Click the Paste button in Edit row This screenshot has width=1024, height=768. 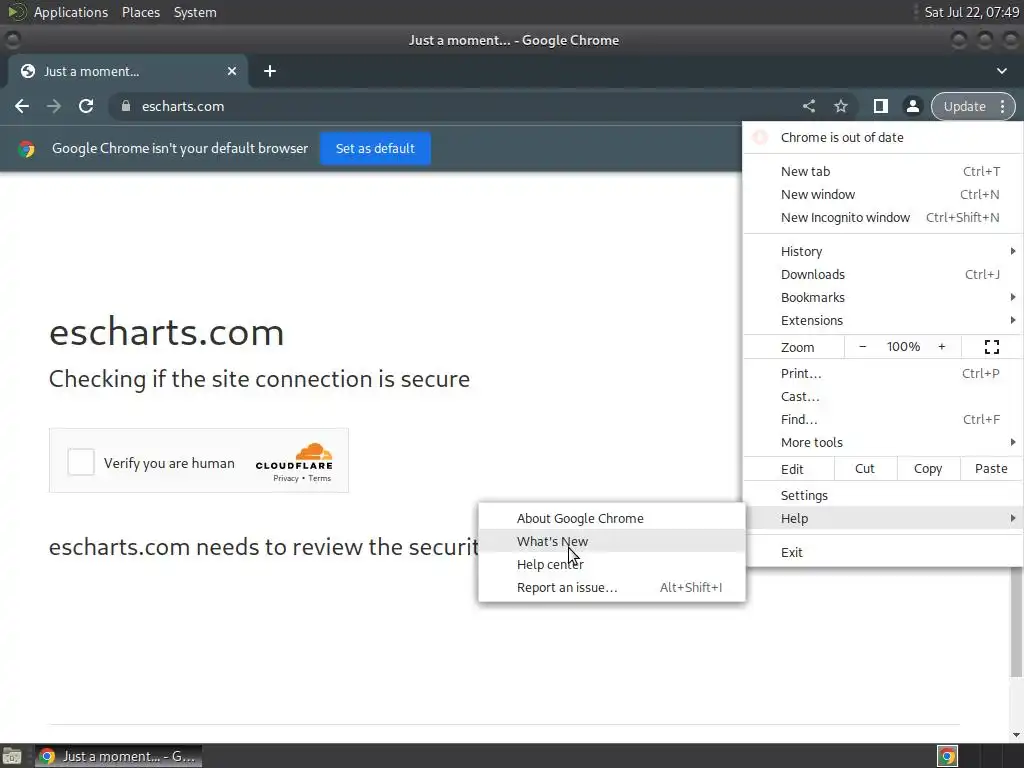point(991,468)
